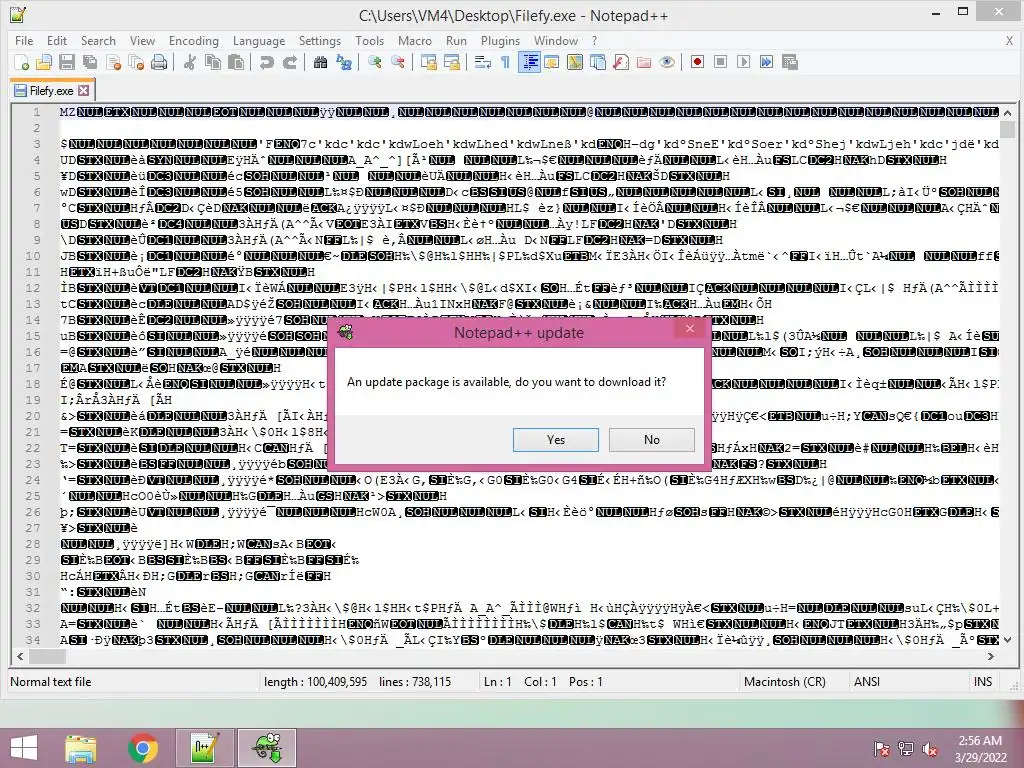The width and height of the screenshot is (1024, 768).
Task: Toggle Word wrap in toolbar
Action: (483, 62)
